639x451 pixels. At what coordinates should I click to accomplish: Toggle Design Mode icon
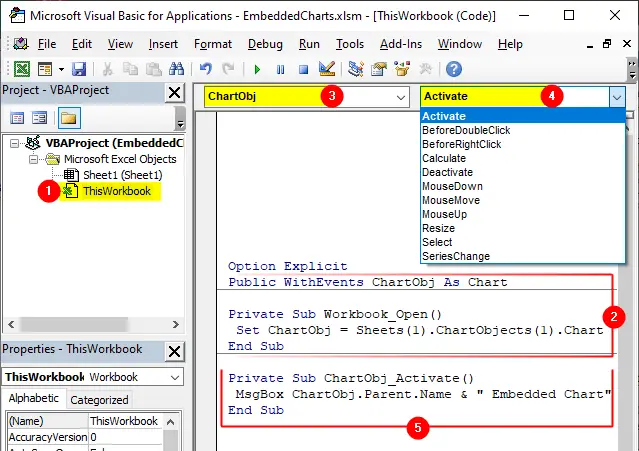click(327, 69)
